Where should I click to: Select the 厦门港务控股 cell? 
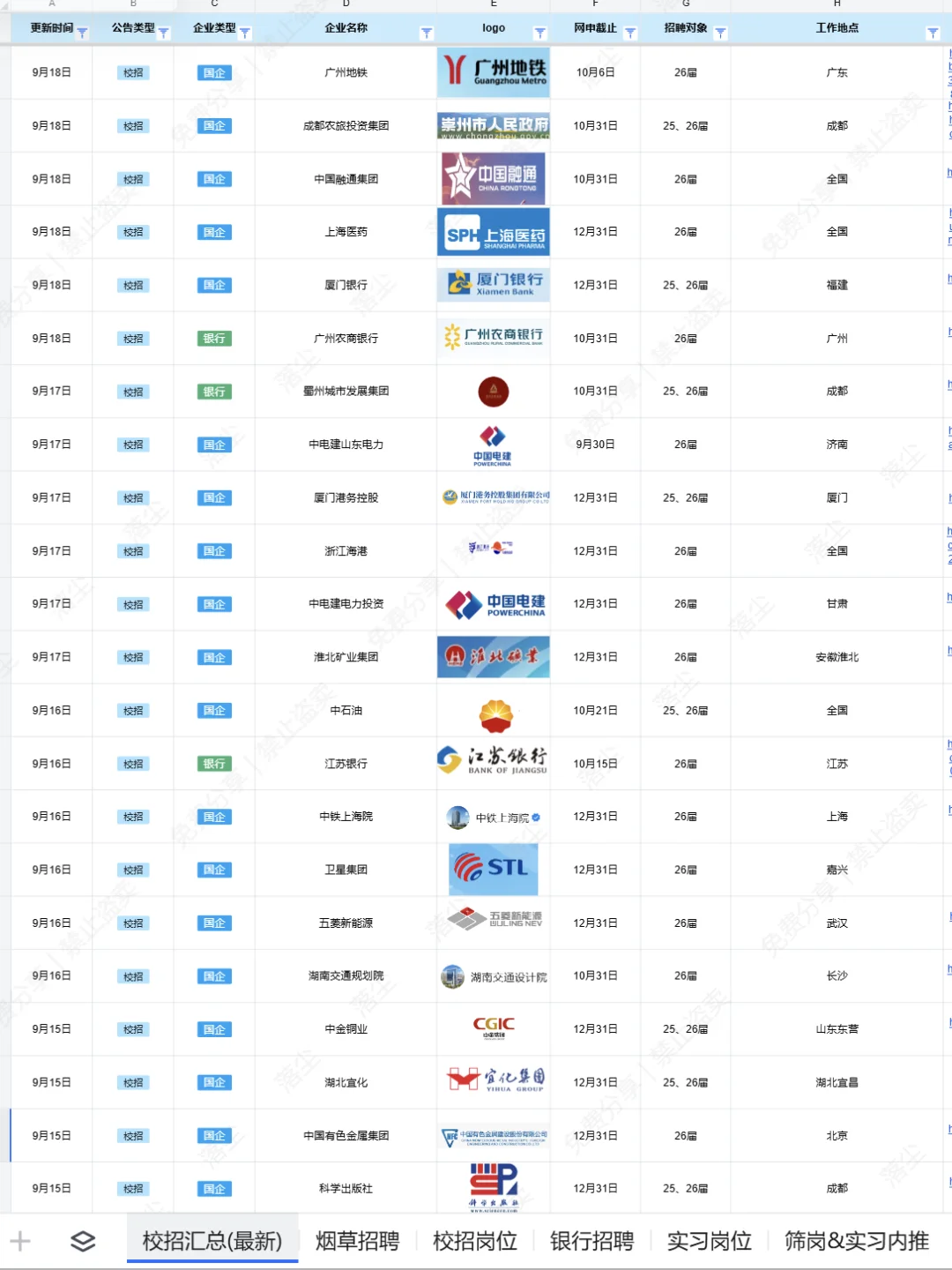[x=346, y=497]
